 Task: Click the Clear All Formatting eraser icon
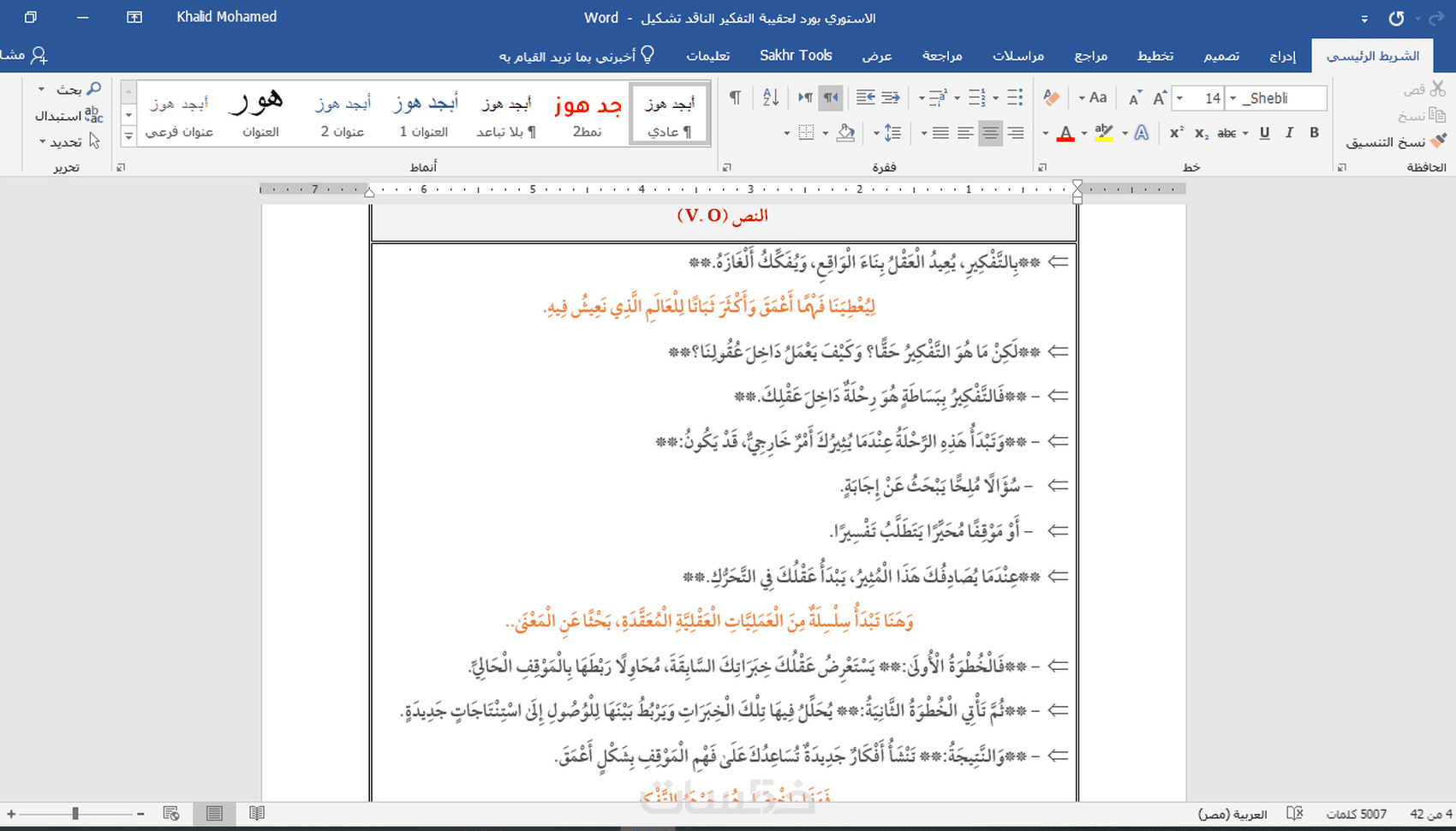pyautogui.click(x=1052, y=98)
